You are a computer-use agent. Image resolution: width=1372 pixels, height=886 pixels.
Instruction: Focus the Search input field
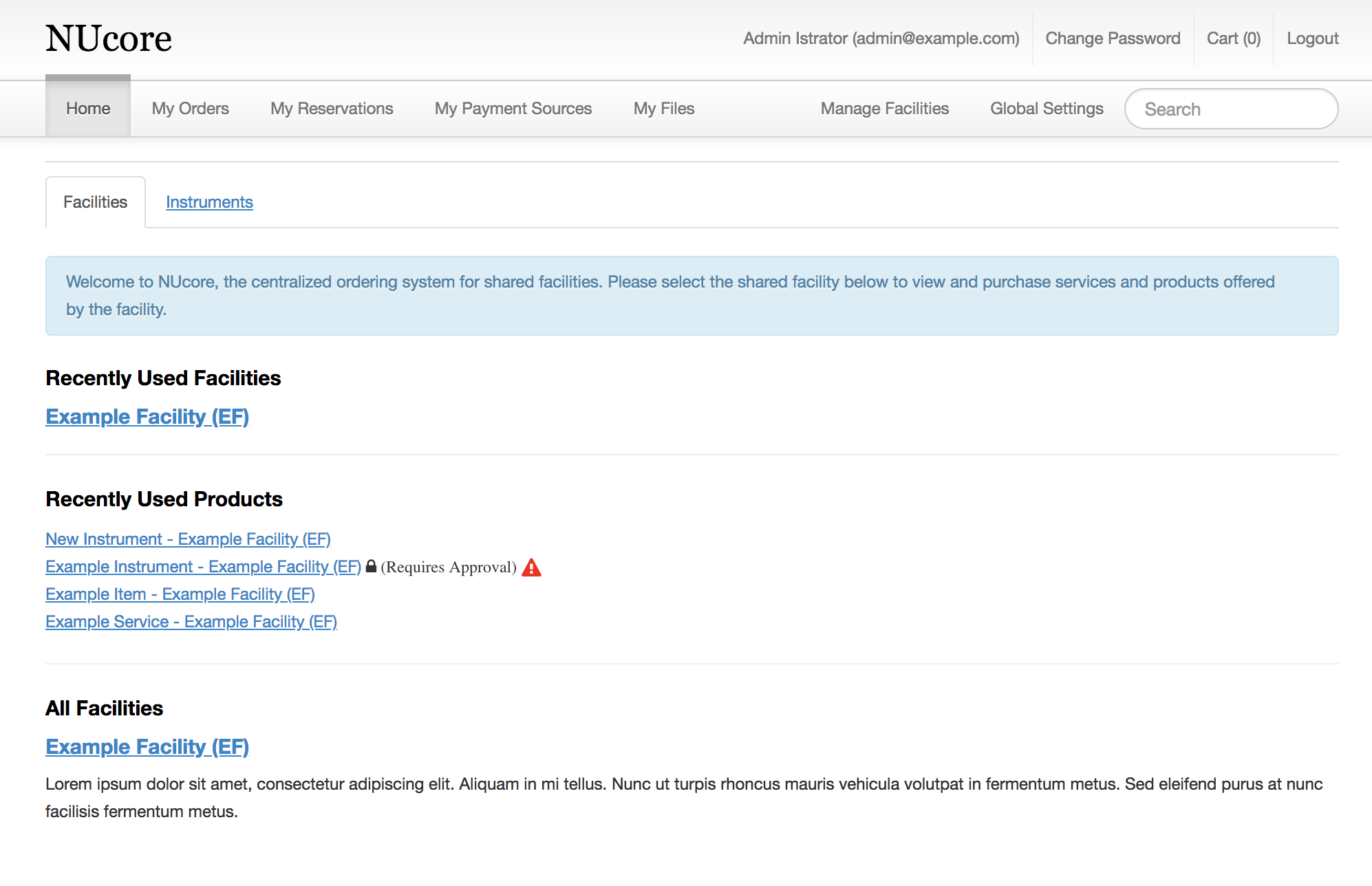1231,109
